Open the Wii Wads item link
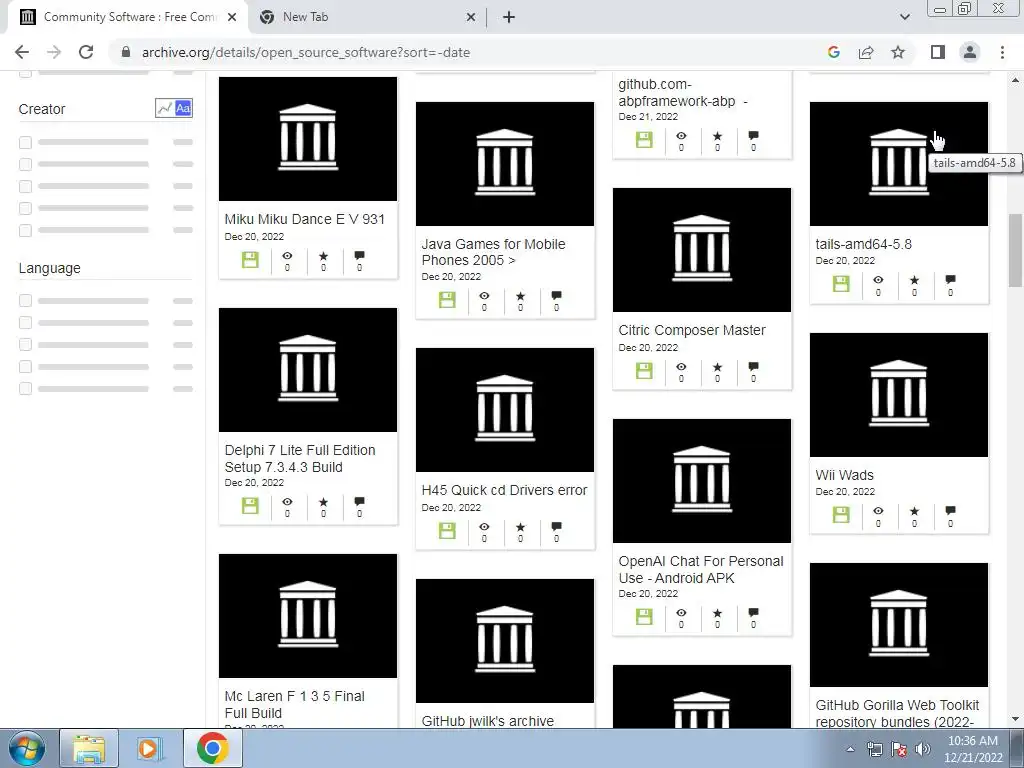The height and width of the screenshot is (768, 1024). (844, 475)
